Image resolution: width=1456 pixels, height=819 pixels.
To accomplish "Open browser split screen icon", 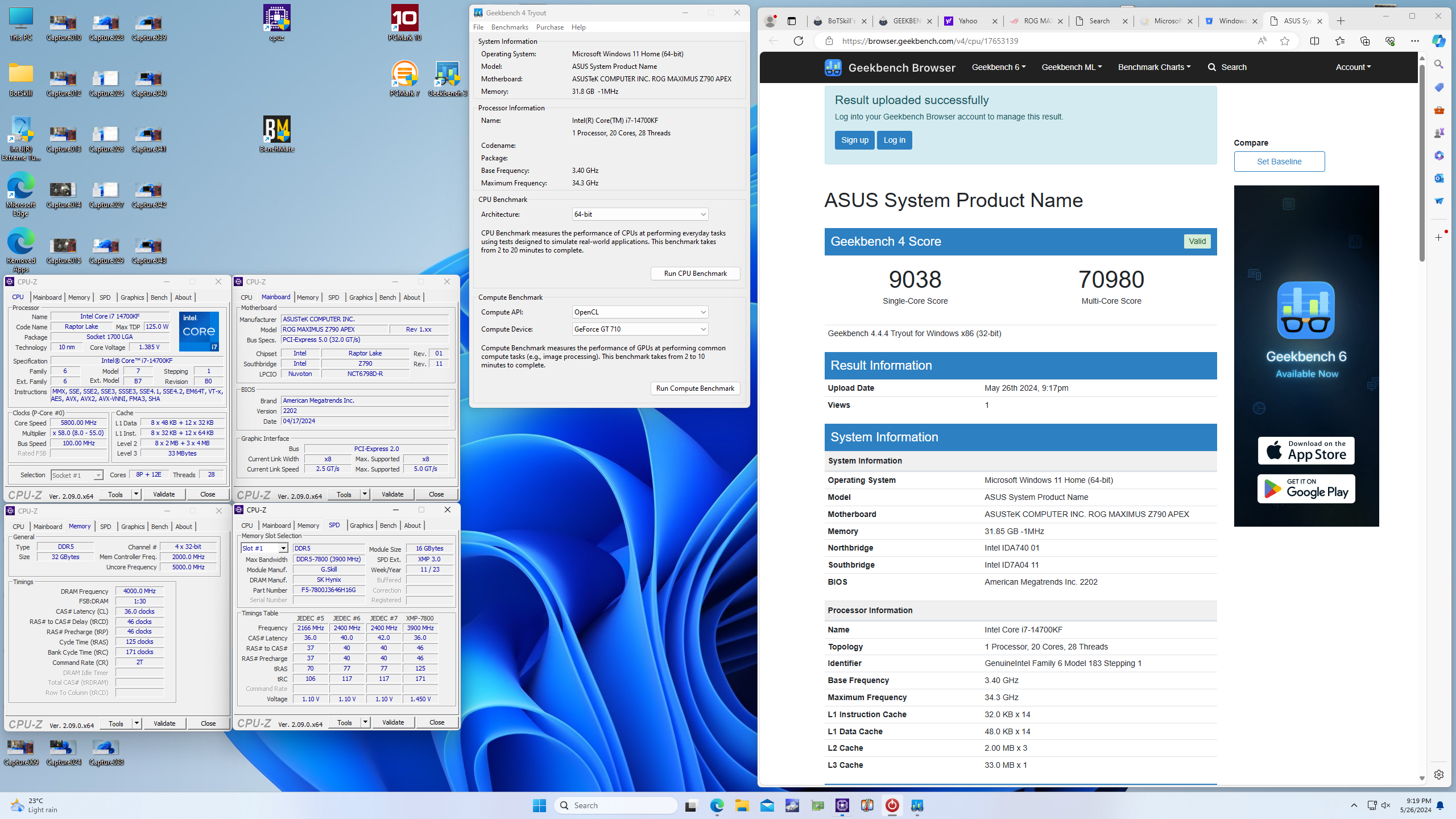I will pos(1314,41).
